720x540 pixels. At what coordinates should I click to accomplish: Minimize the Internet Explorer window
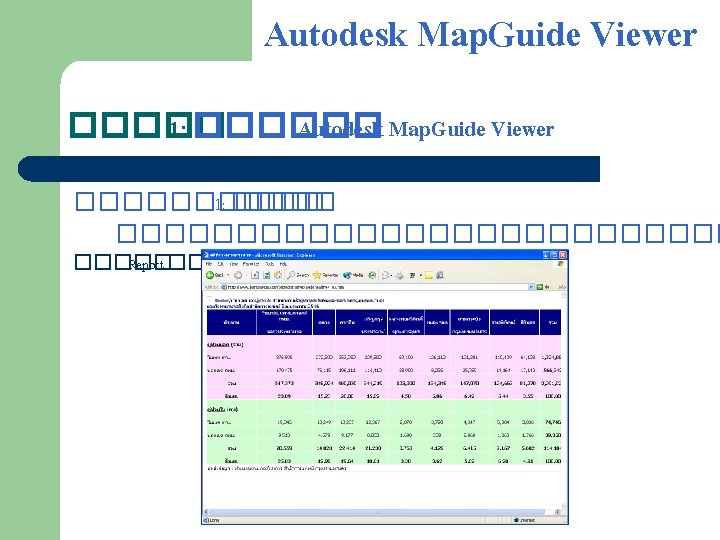(x=546, y=255)
